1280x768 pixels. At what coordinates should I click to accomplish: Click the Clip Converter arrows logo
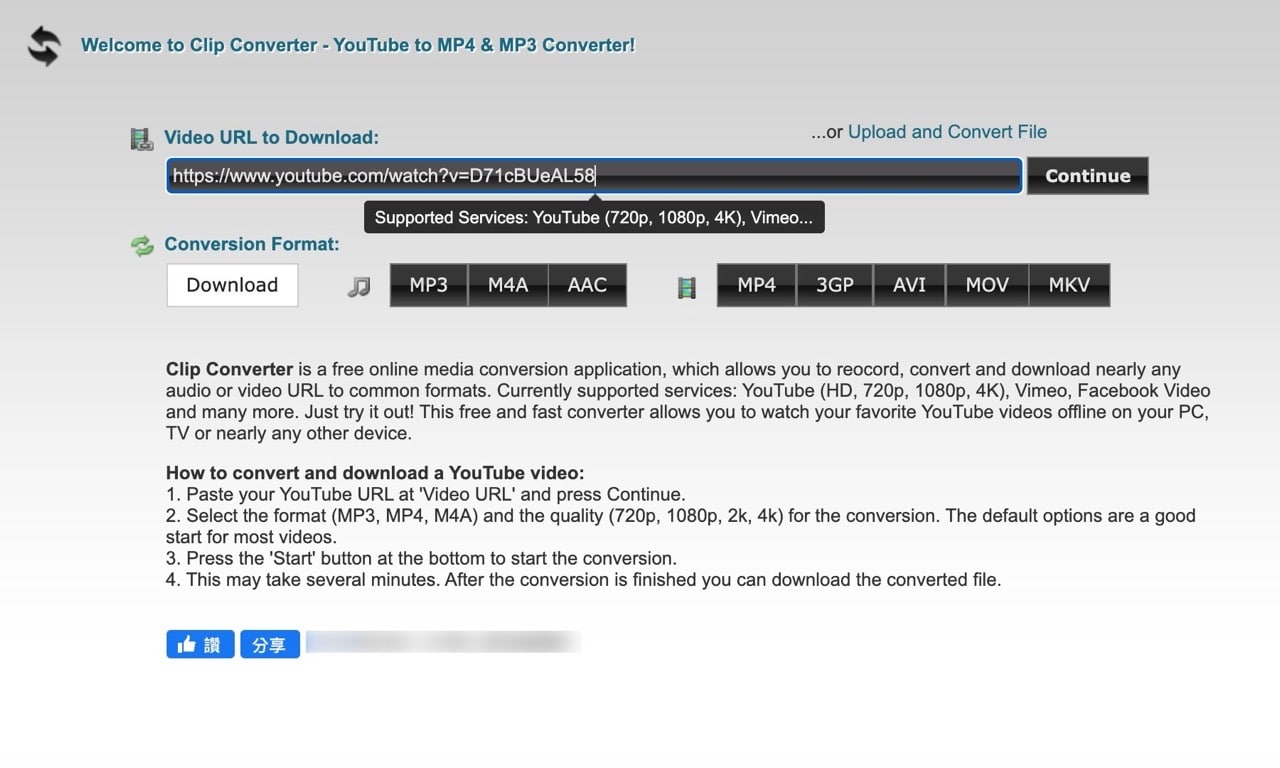pos(43,46)
